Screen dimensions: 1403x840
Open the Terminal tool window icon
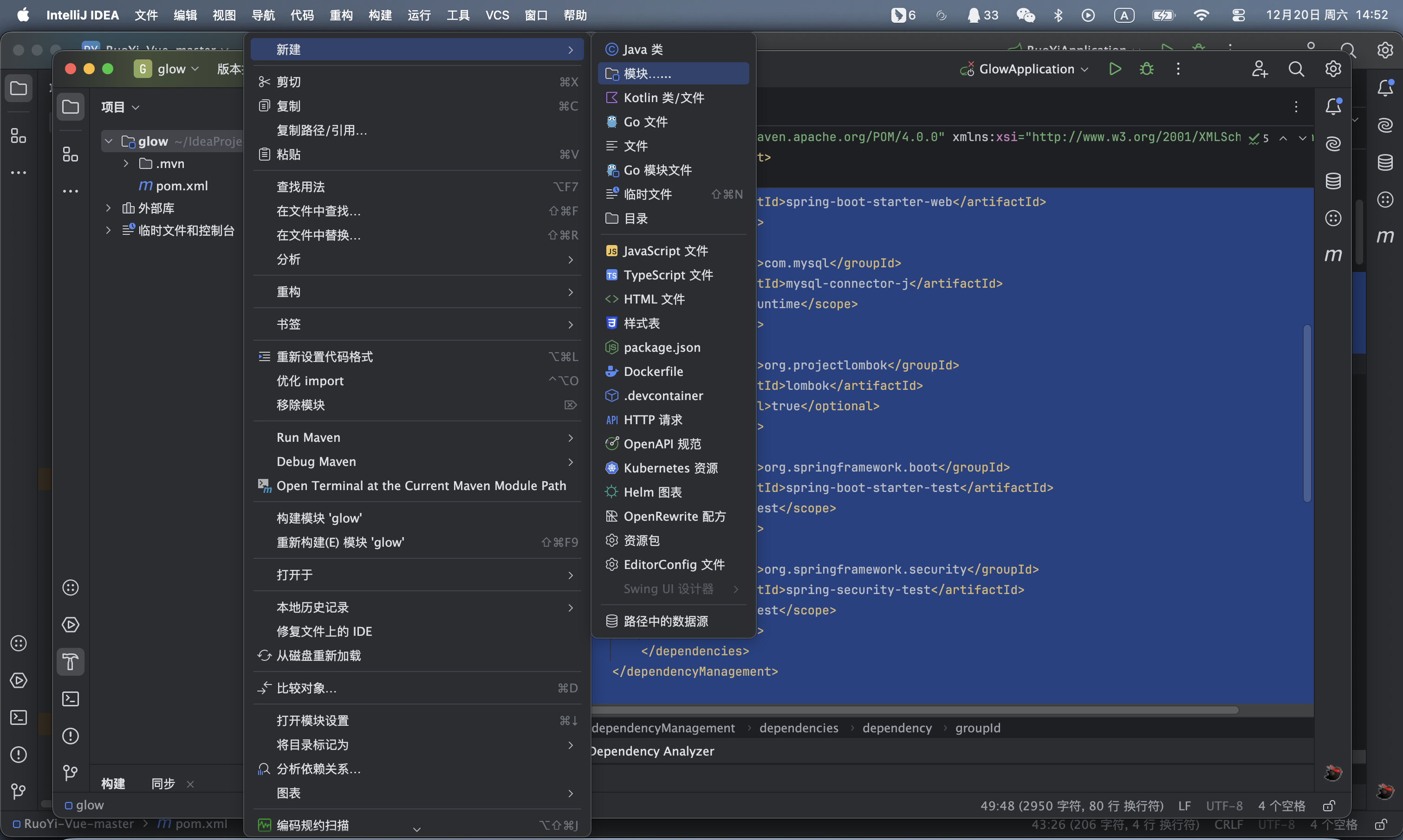click(x=70, y=699)
